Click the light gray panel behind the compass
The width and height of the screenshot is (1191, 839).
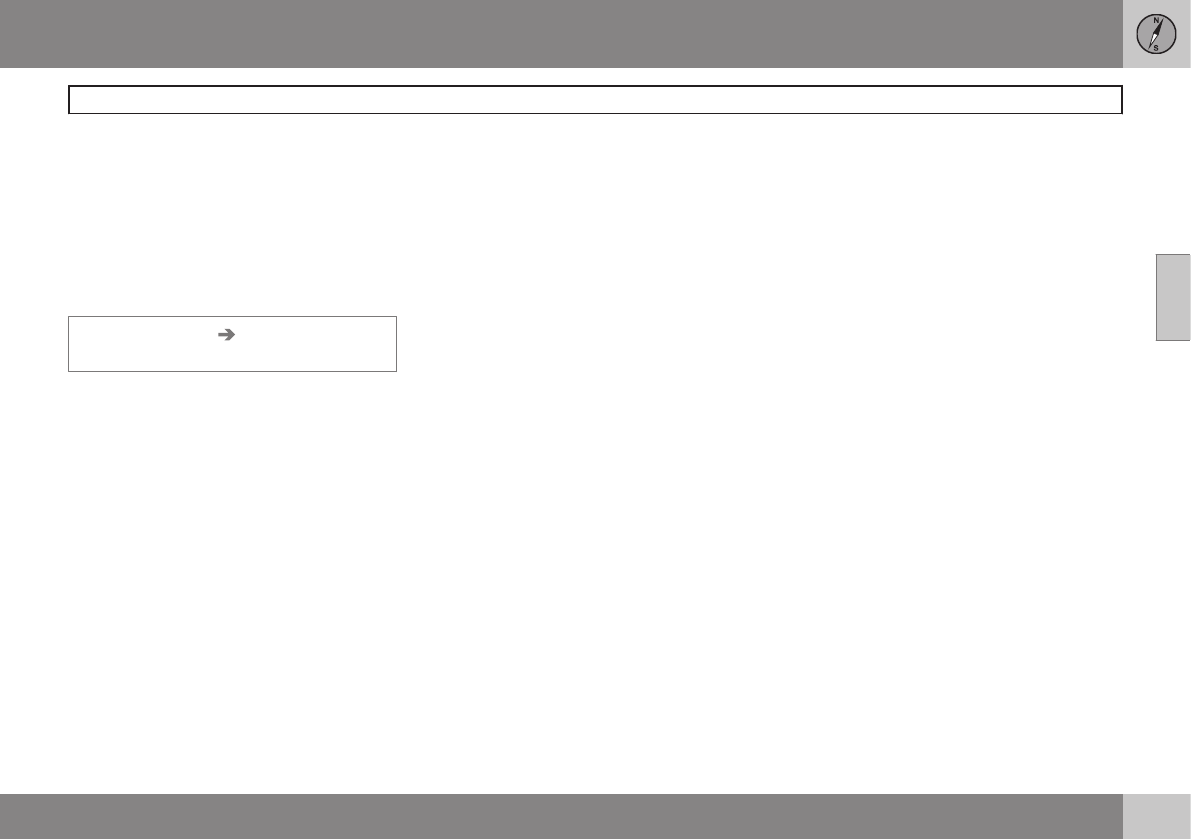[1157, 34]
